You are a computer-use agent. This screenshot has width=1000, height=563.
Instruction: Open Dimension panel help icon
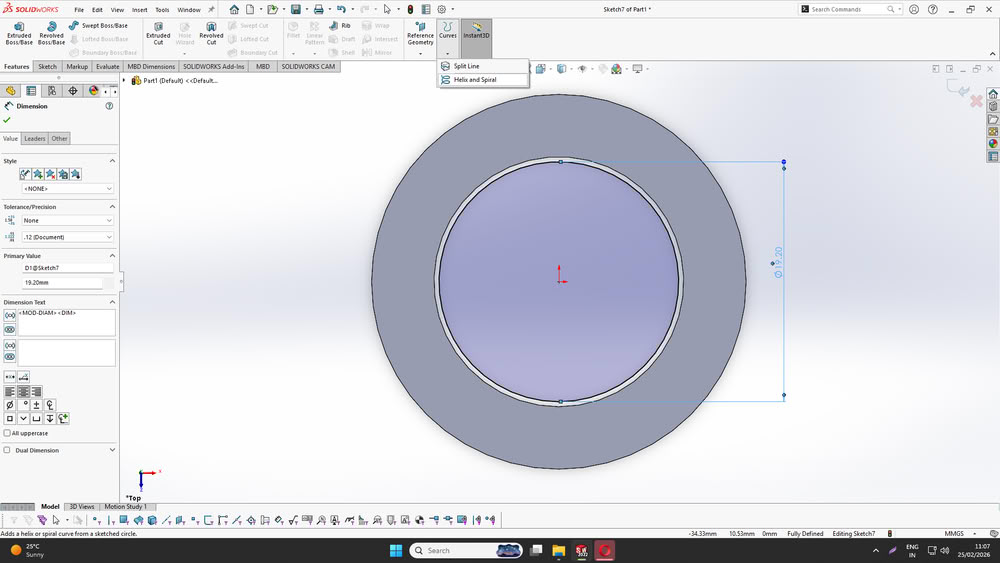(109, 106)
